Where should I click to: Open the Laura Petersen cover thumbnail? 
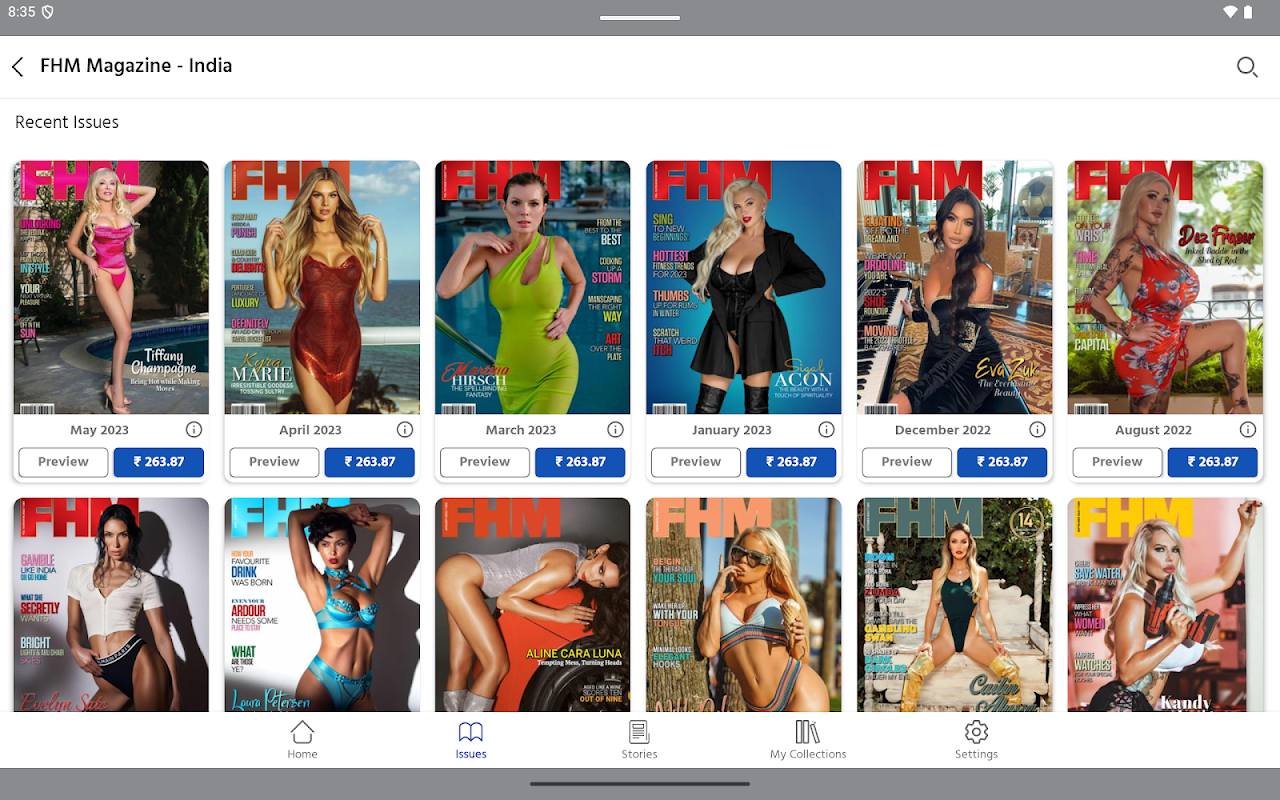pyautogui.click(x=322, y=605)
